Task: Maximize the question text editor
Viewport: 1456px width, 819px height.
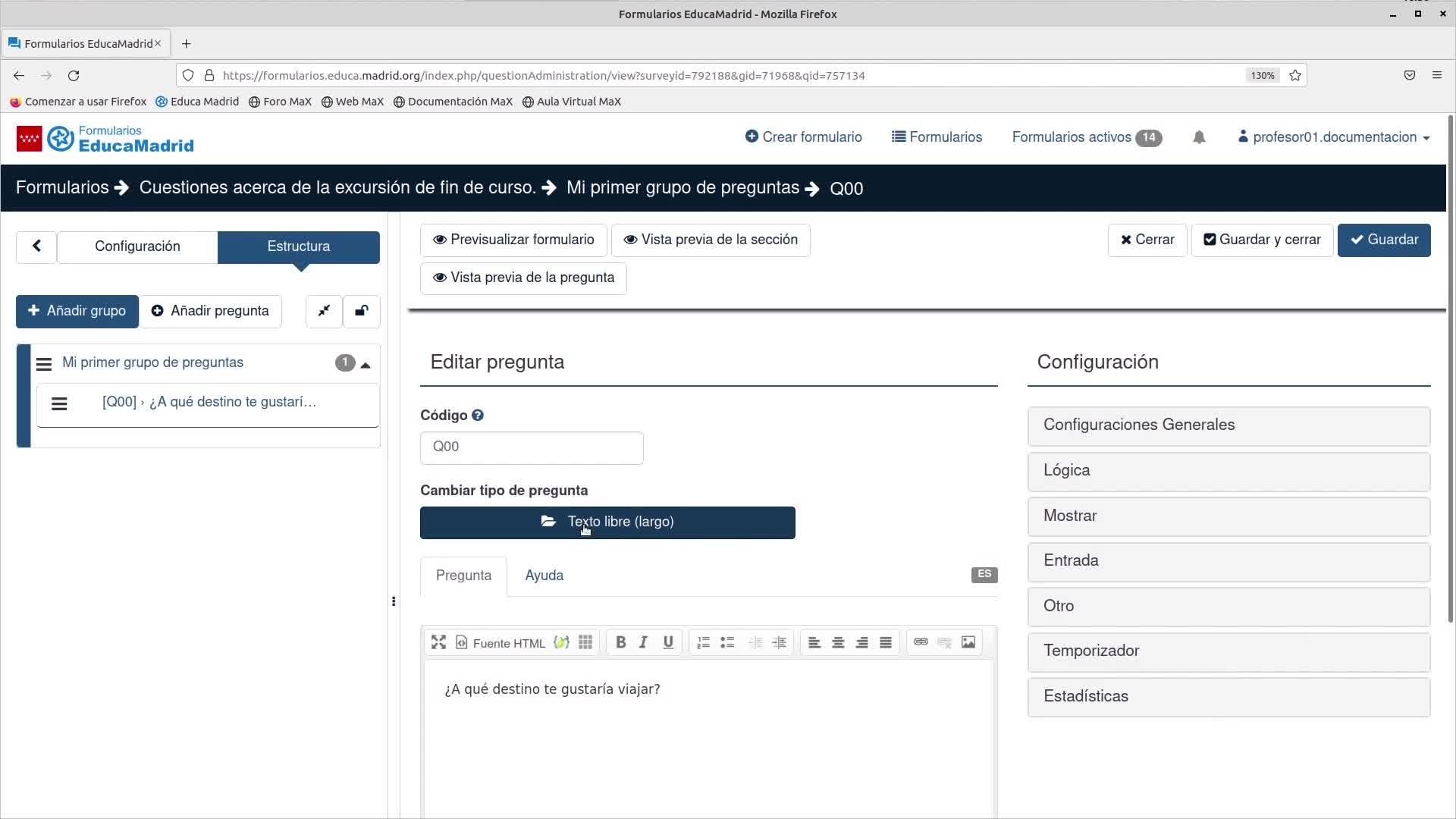Action: coord(438,642)
